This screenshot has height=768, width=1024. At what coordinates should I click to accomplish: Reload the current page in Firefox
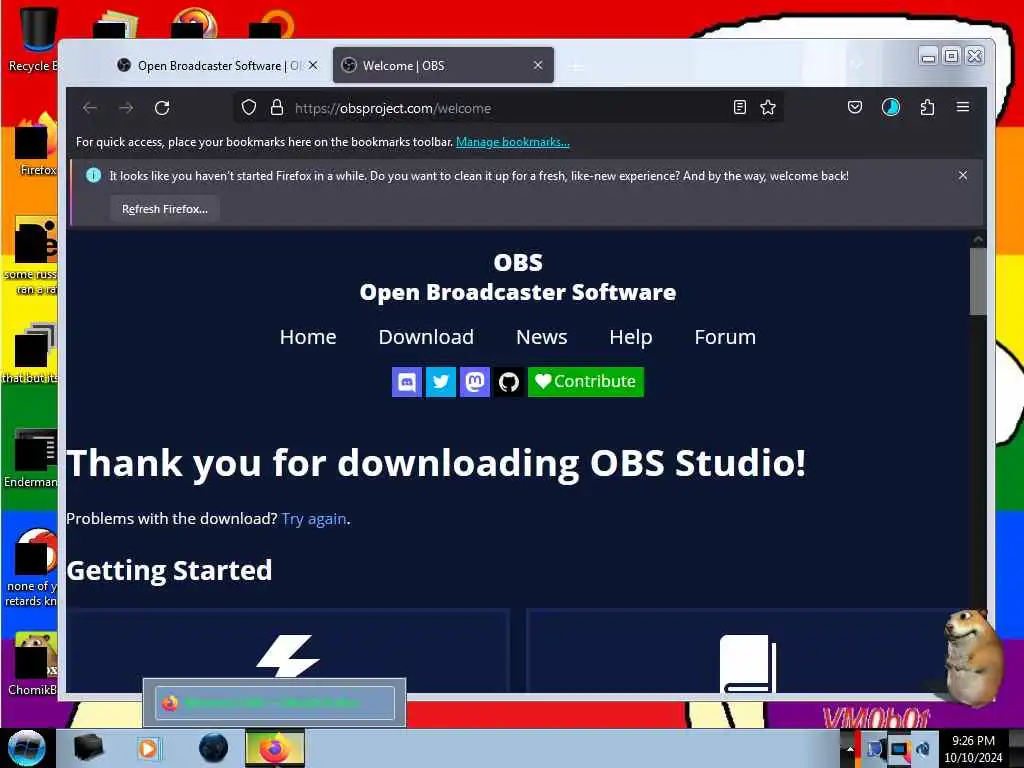click(x=162, y=108)
